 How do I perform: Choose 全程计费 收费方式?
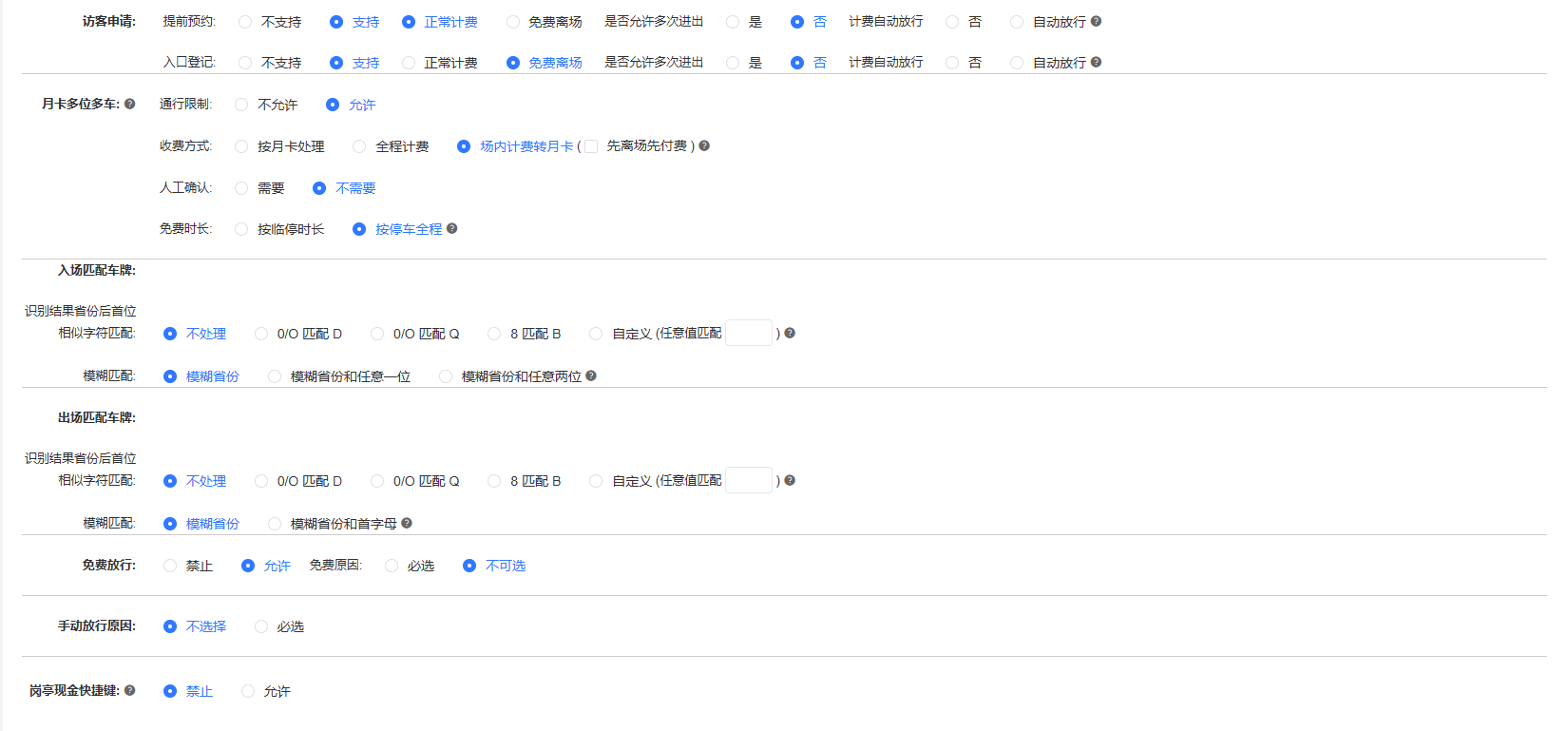tap(359, 146)
